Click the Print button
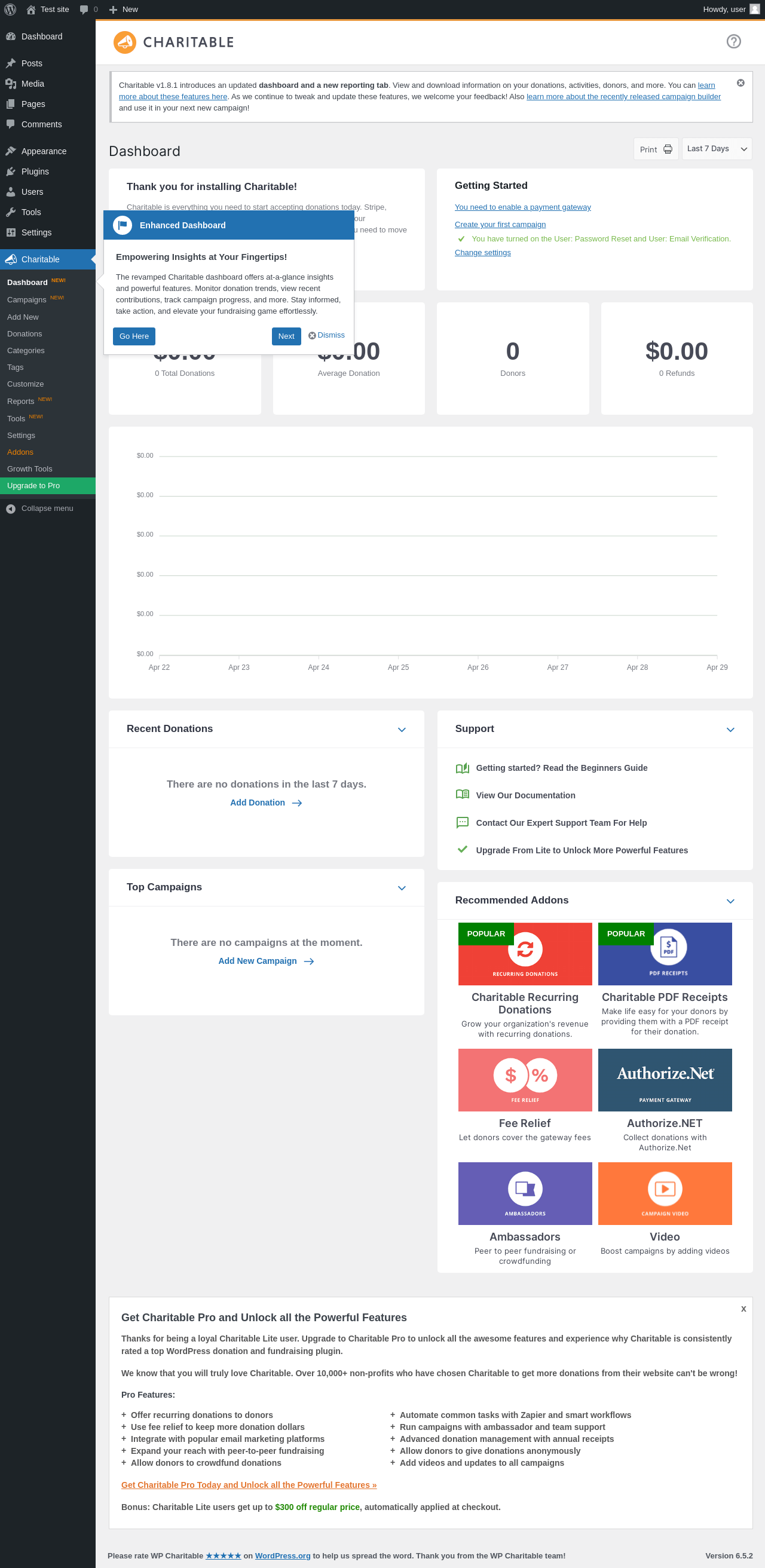The width and height of the screenshot is (765, 1568). (x=656, y=149)
